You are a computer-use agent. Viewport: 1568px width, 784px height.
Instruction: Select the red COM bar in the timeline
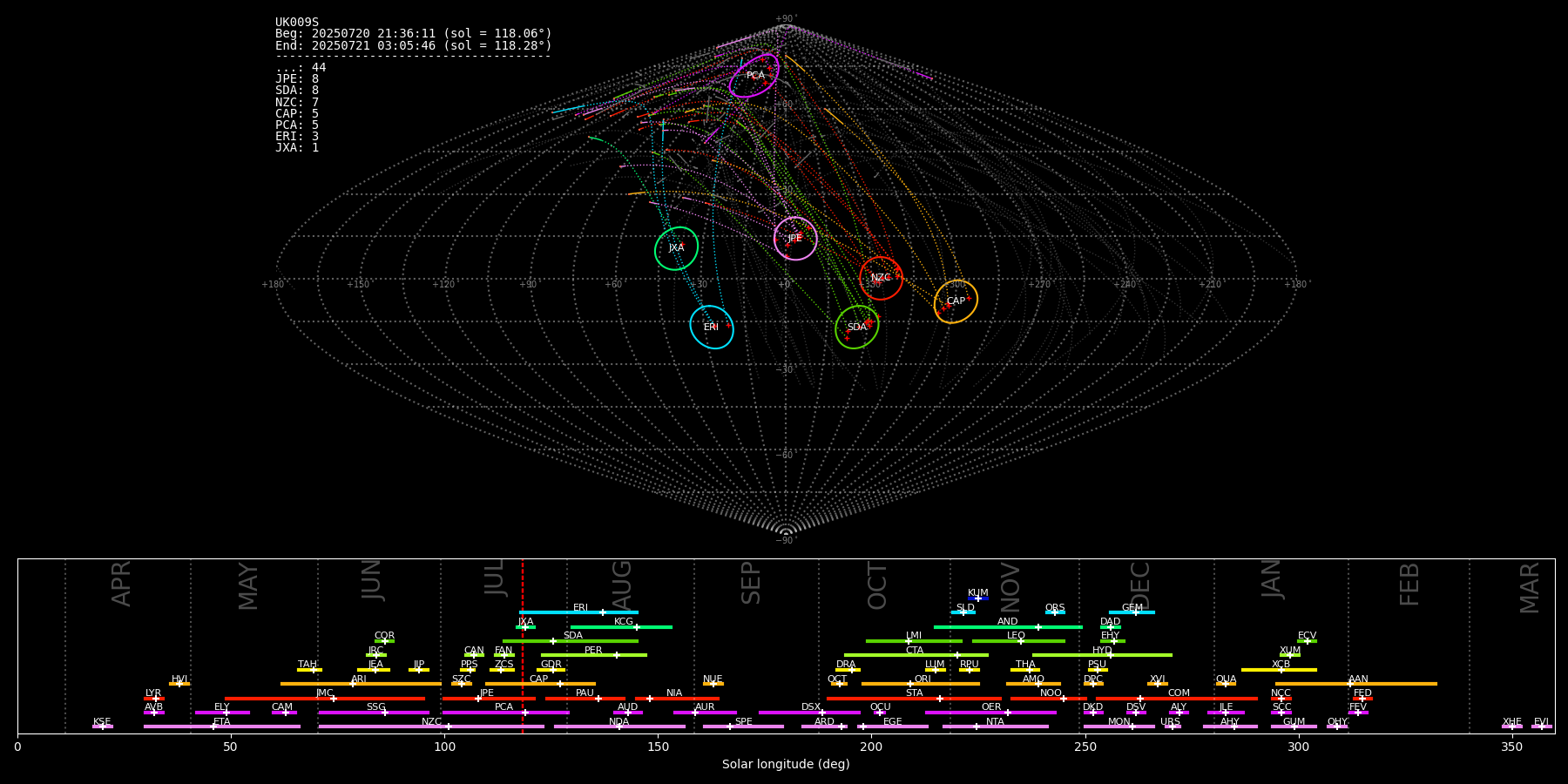(1179, 699)
